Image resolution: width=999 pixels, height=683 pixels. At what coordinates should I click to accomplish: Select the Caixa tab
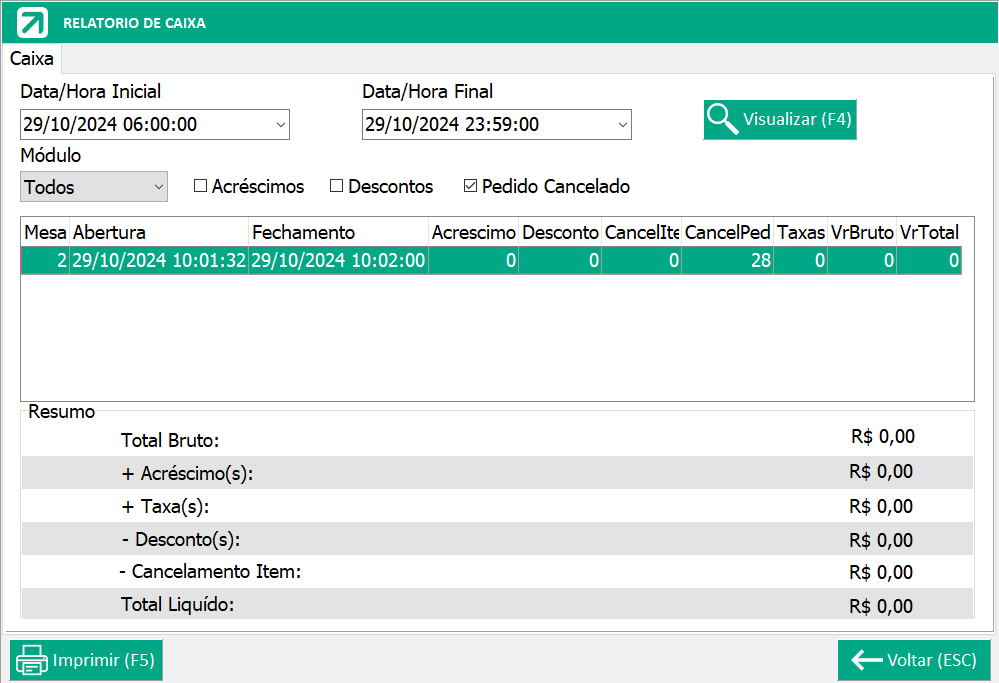(31, 59)
